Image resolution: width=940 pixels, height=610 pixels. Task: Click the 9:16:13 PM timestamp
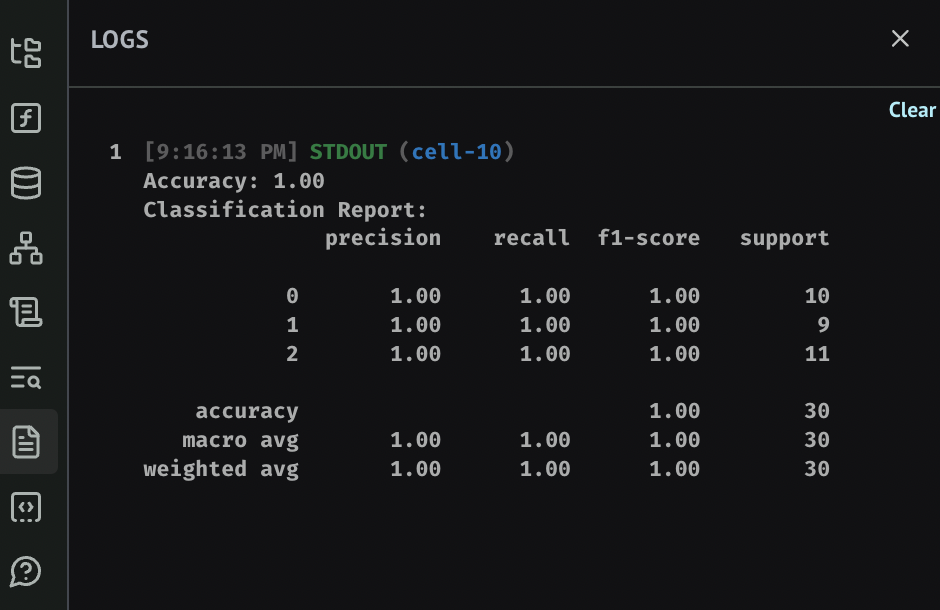221,152
